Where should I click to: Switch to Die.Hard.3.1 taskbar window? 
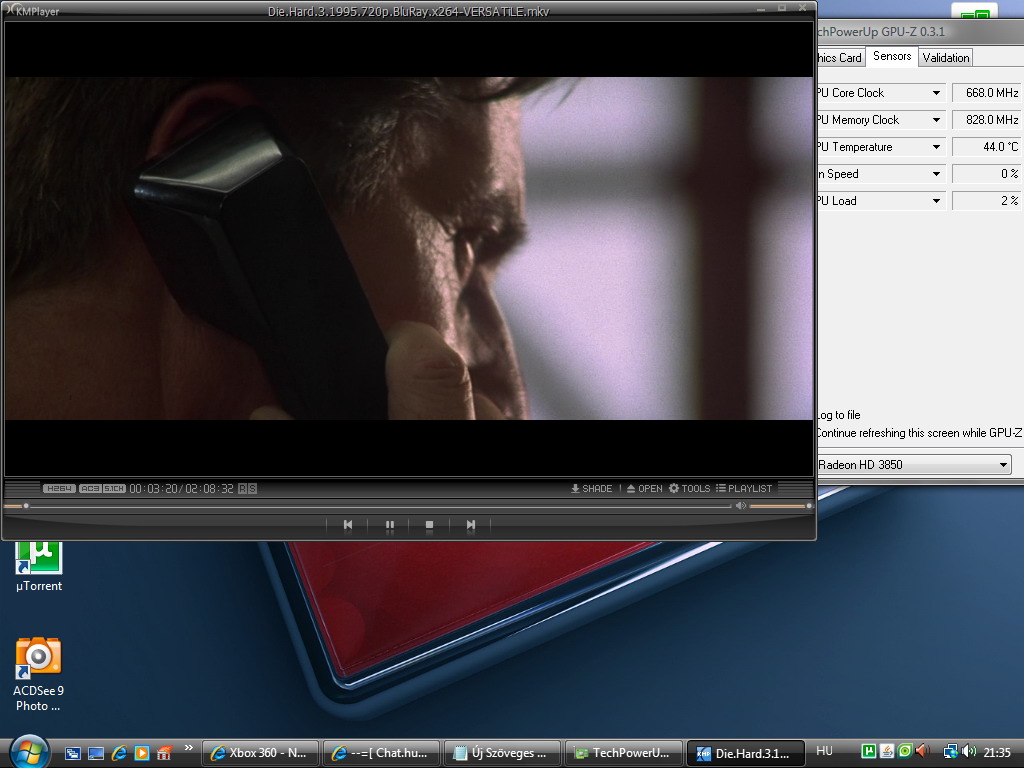744,753
